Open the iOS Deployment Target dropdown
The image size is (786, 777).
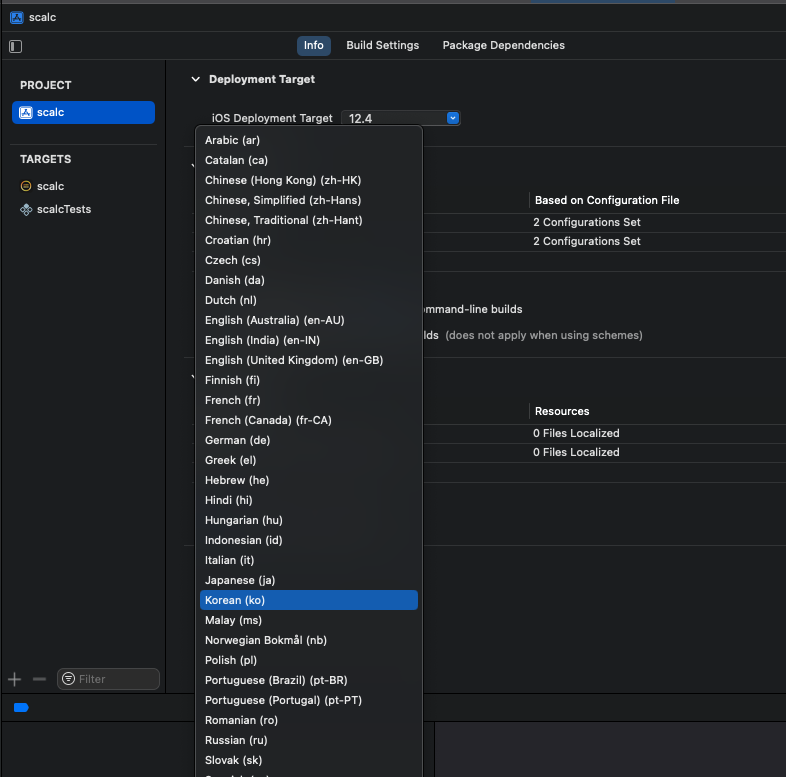(453, 118)
